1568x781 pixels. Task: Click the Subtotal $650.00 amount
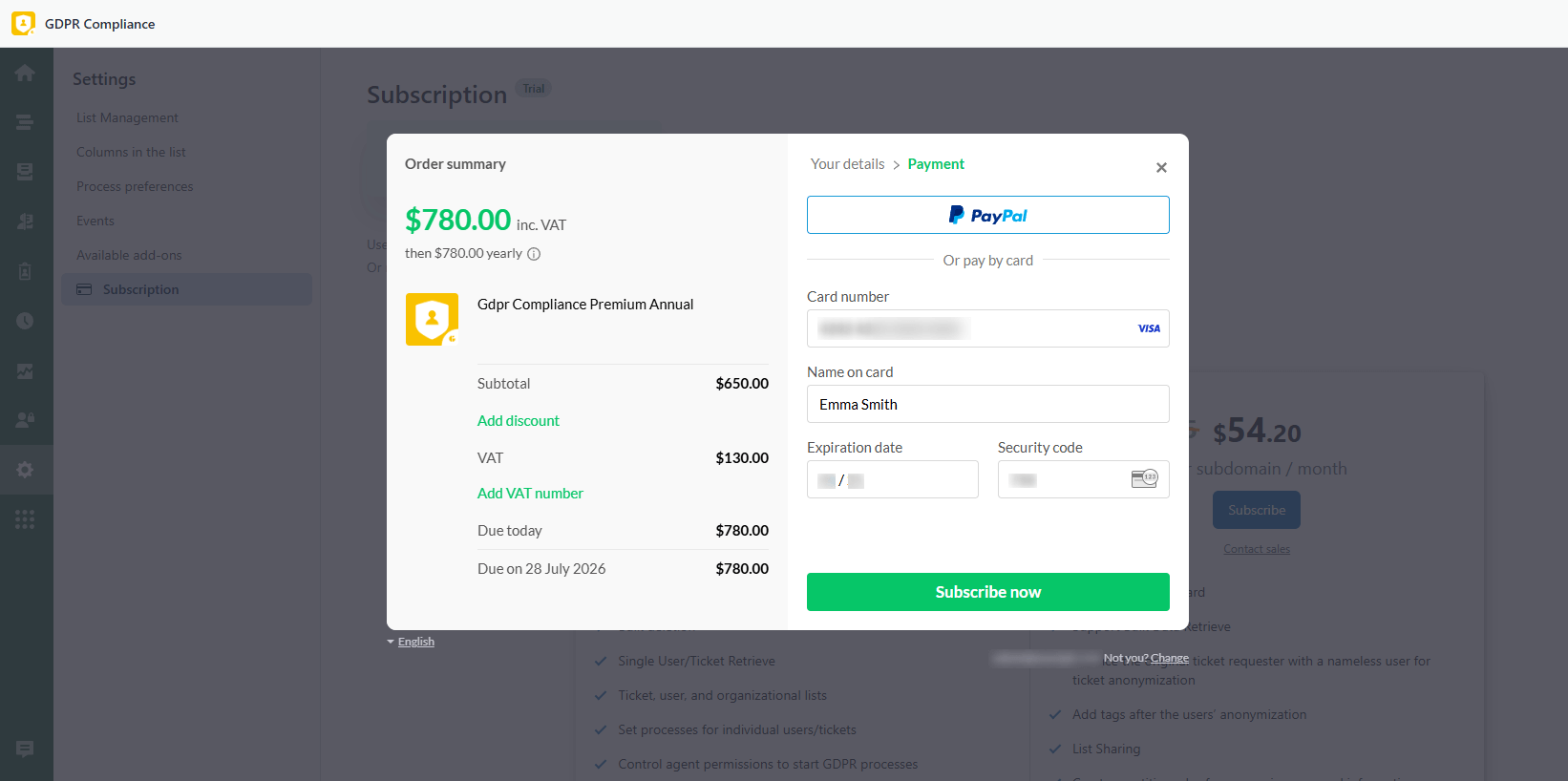click(742, 384)
